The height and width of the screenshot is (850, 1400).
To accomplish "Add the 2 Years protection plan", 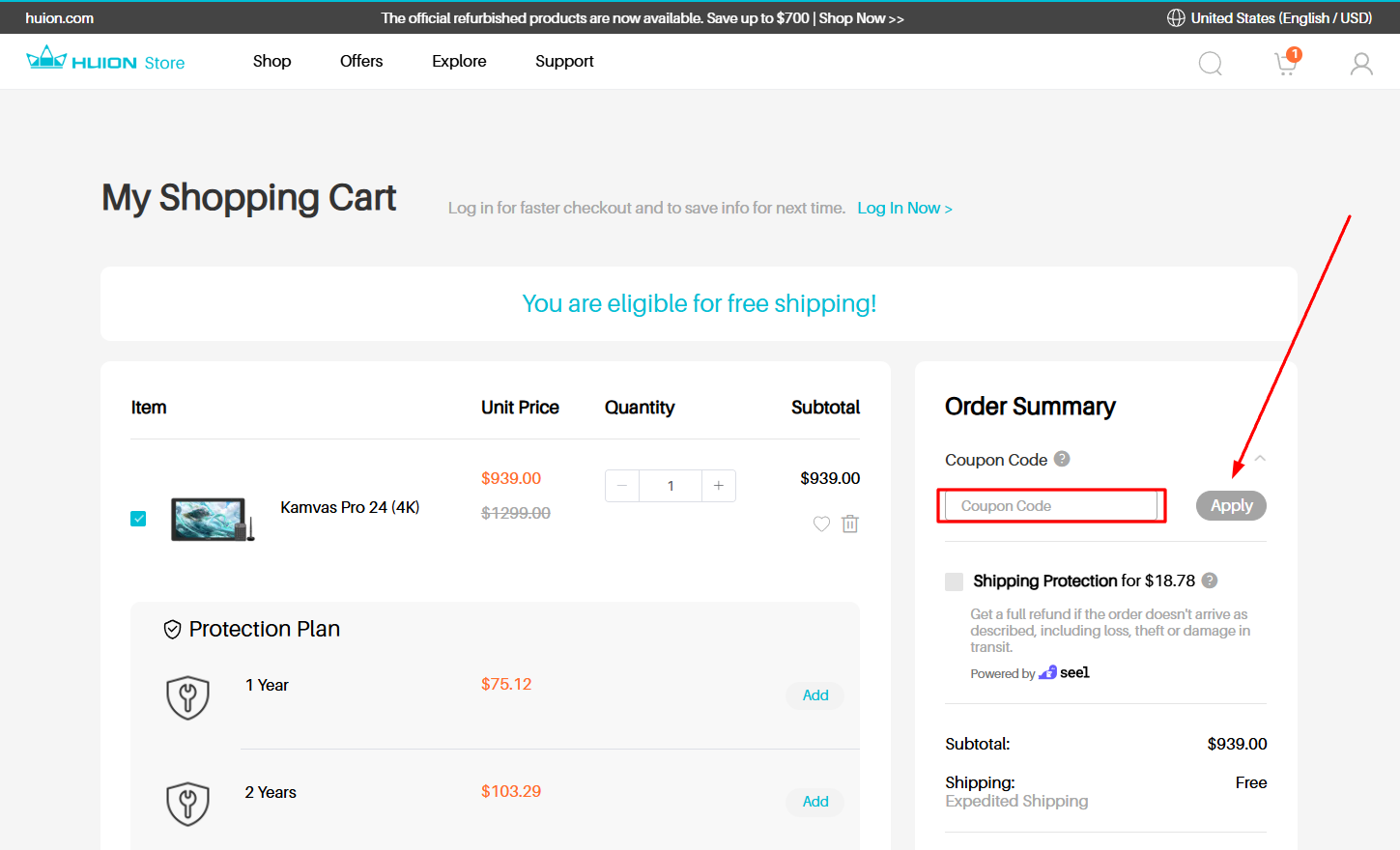I will [815, 802].
